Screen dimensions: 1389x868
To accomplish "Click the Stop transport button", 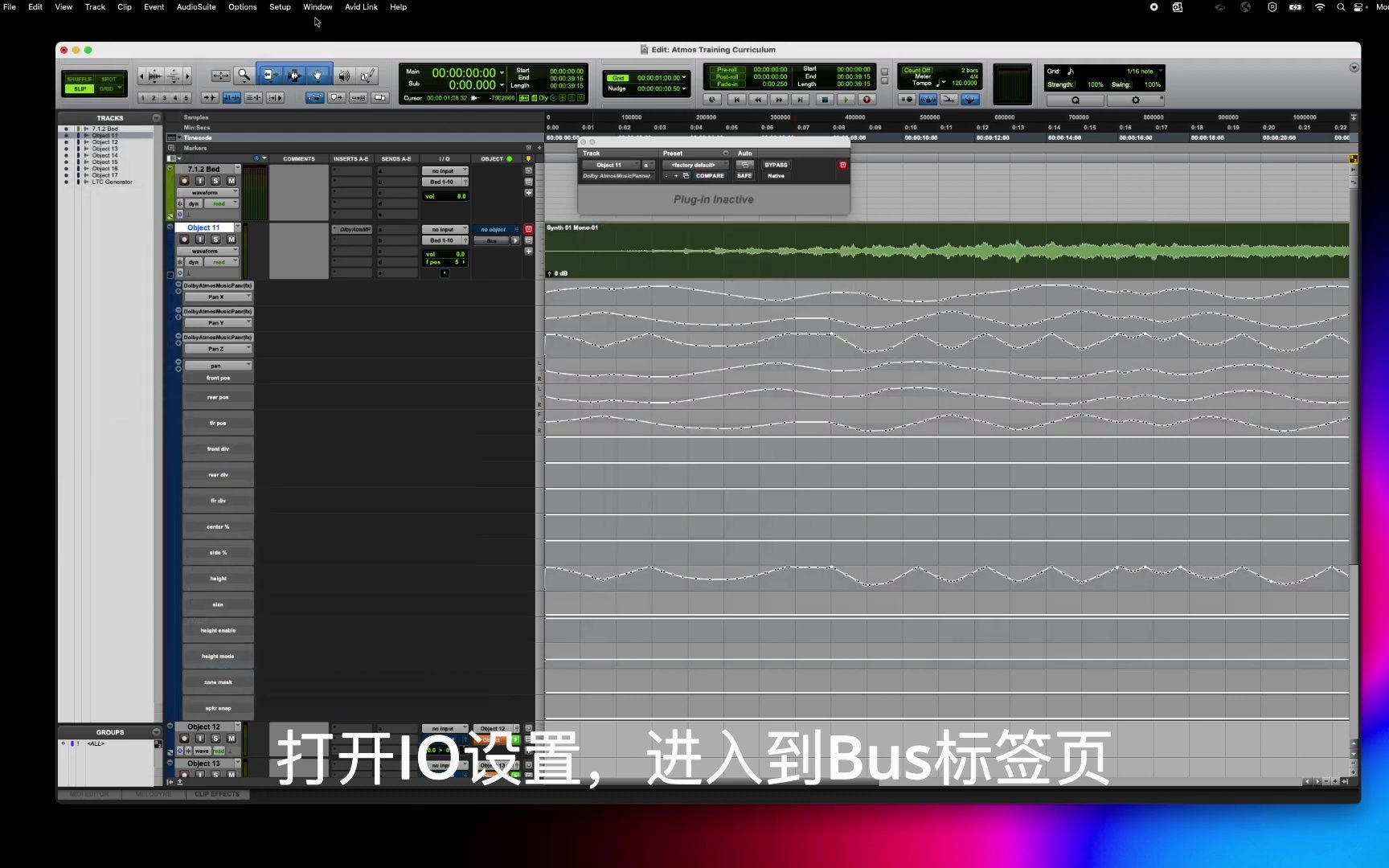I will click(x=824, y=100).
